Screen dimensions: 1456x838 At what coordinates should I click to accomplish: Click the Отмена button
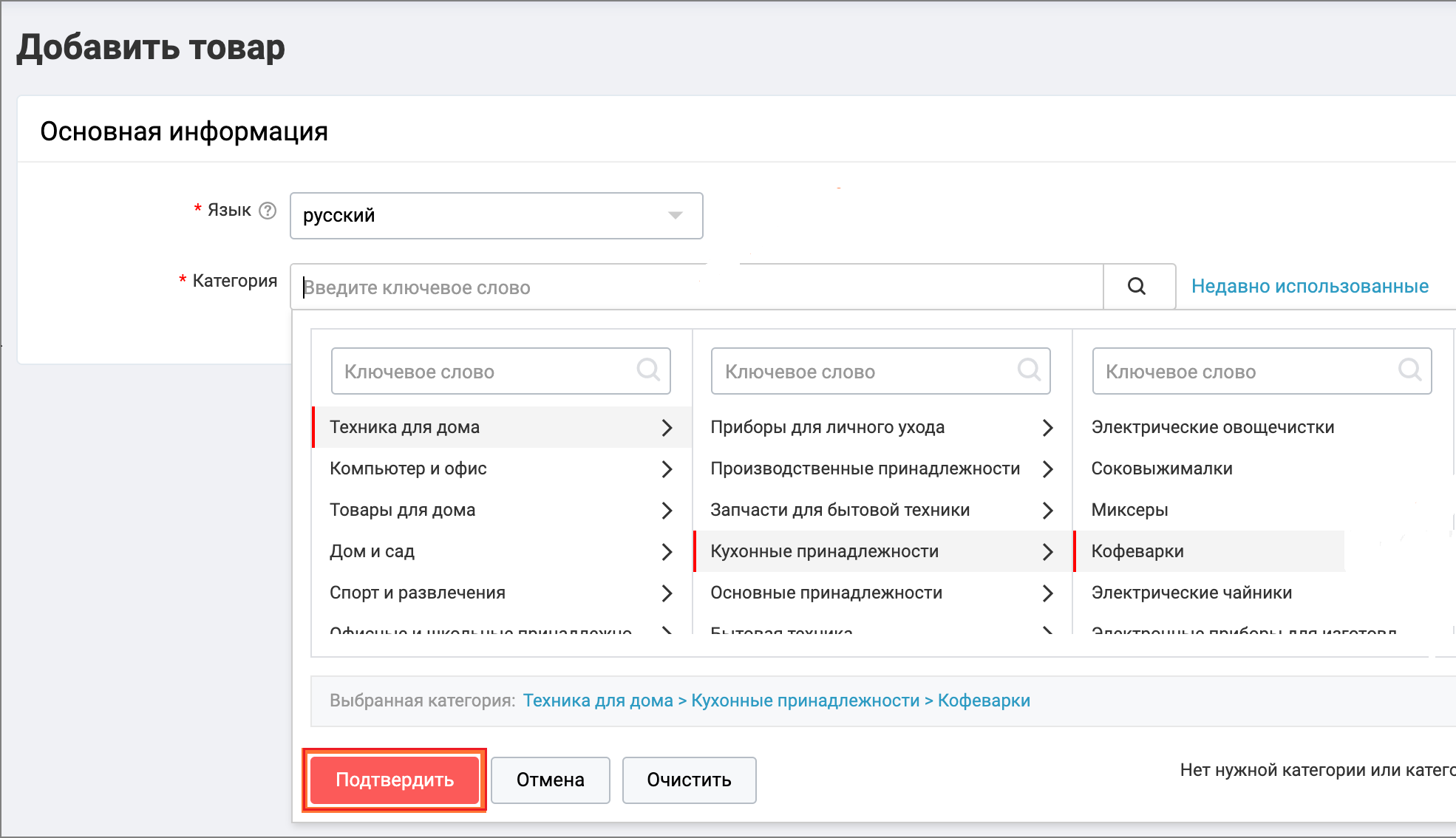click(x=550, y=780)
